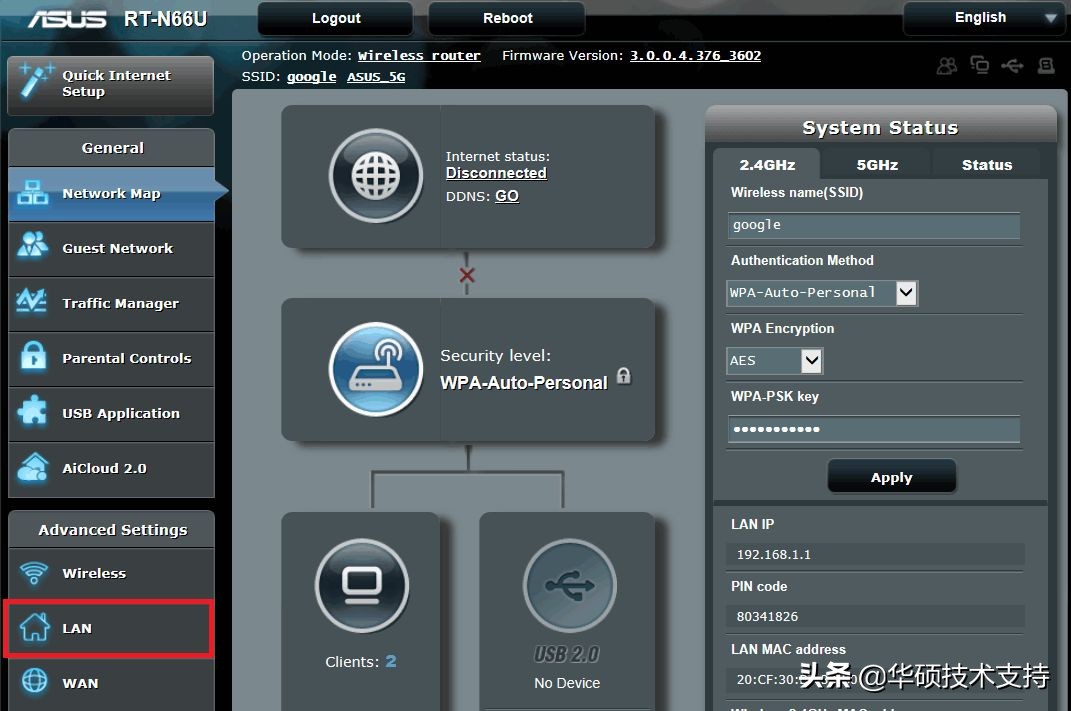Click the Wireless router operation mode link
Viewport: 1071px width, 711px height.
coord(419,55)
